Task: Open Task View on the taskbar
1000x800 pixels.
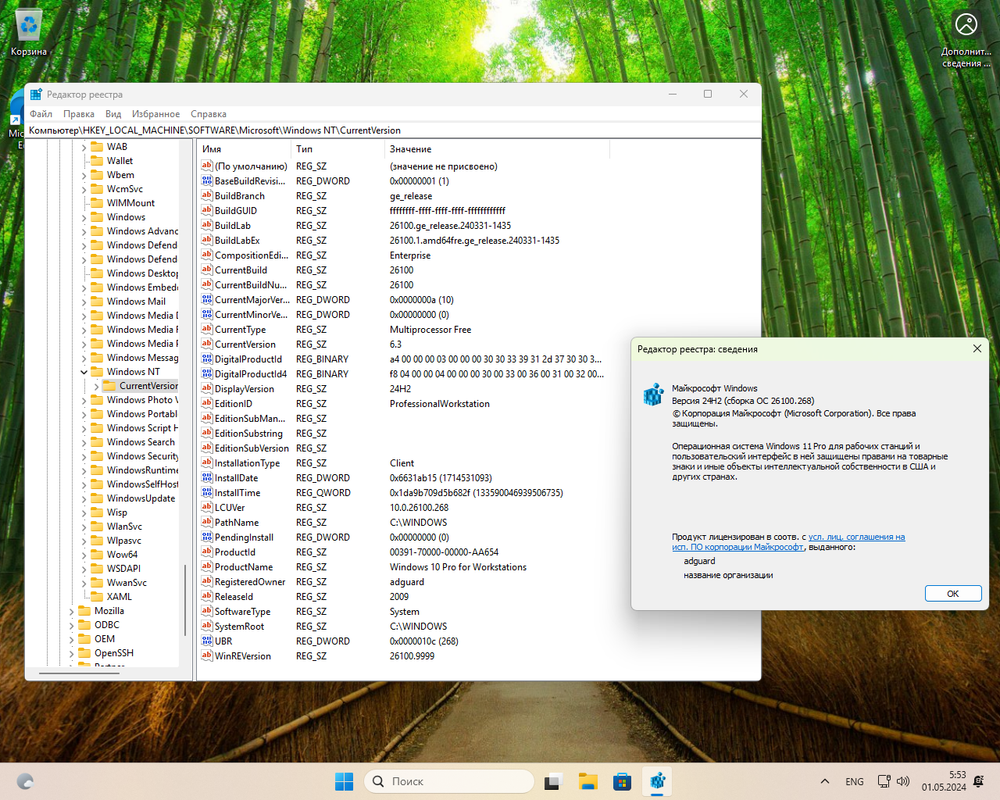Action: [553, 781]
